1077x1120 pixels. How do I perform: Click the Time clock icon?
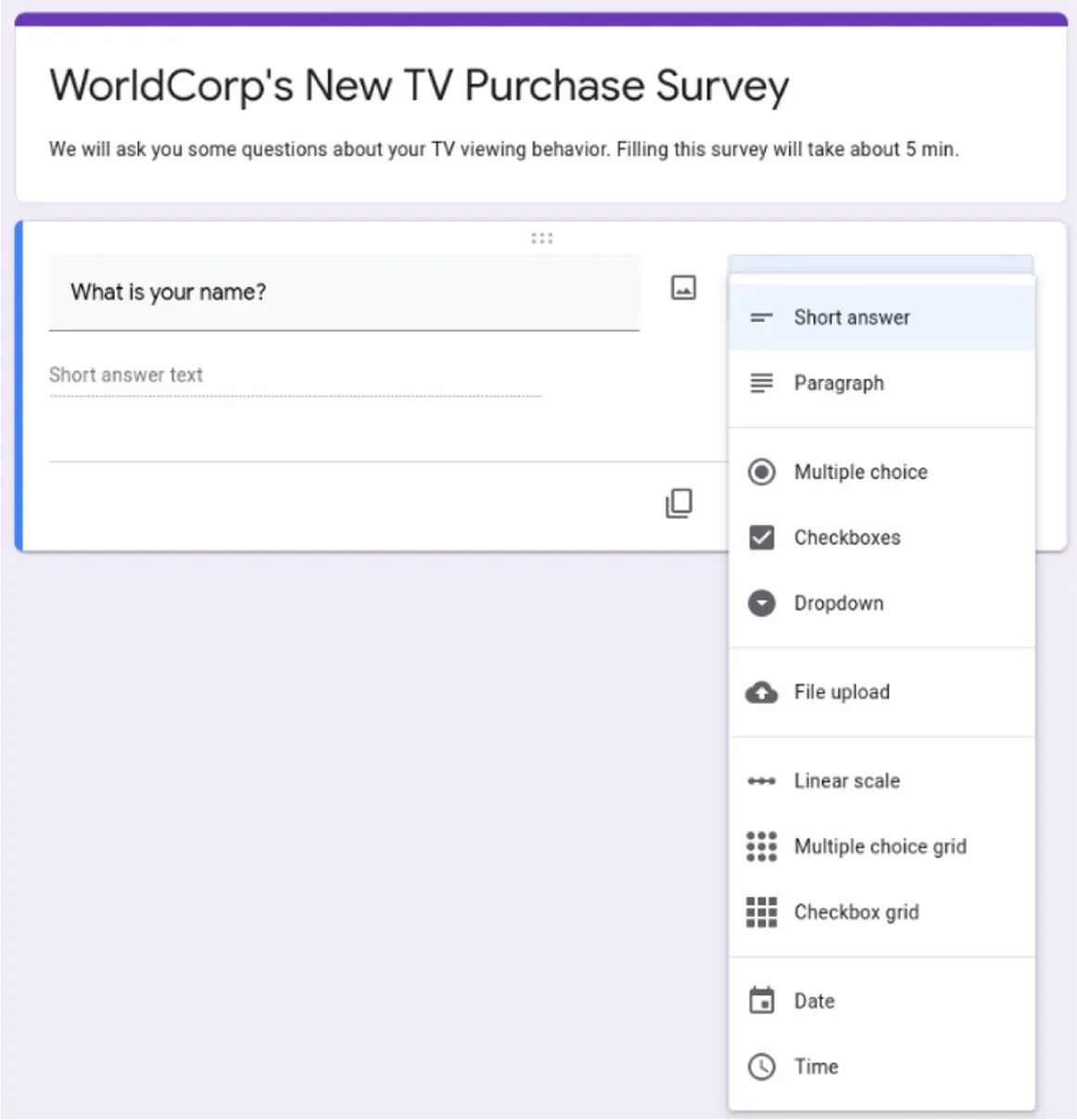(761, 1066)
